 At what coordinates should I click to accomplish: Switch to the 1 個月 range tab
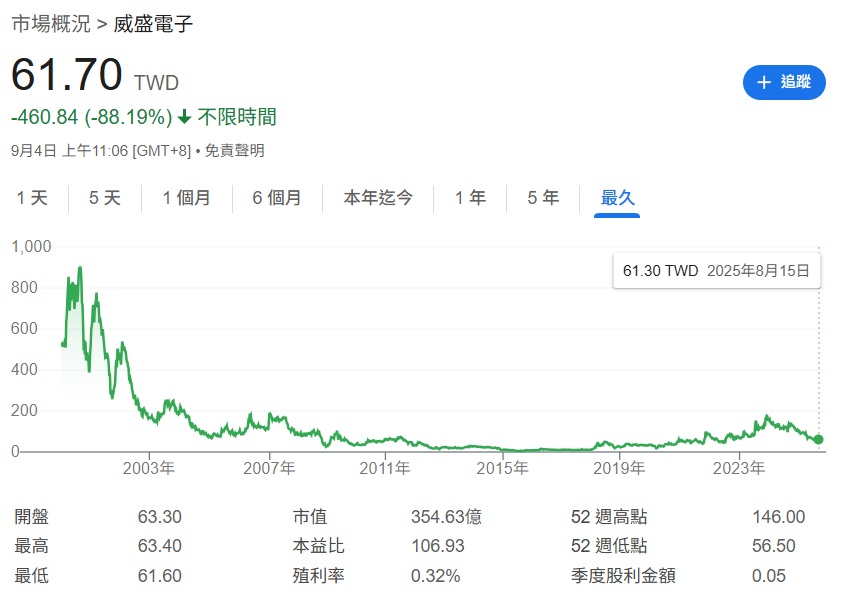point(186,198)
